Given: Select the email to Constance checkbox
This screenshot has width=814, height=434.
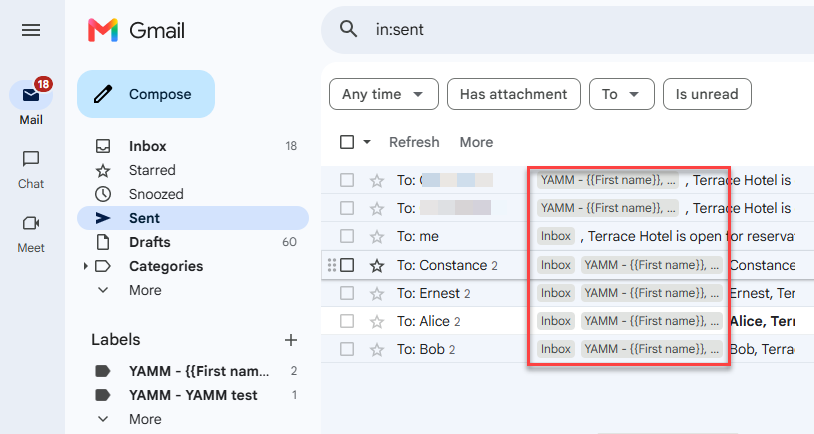Looking at the screenshot, I should pos(347,265).
